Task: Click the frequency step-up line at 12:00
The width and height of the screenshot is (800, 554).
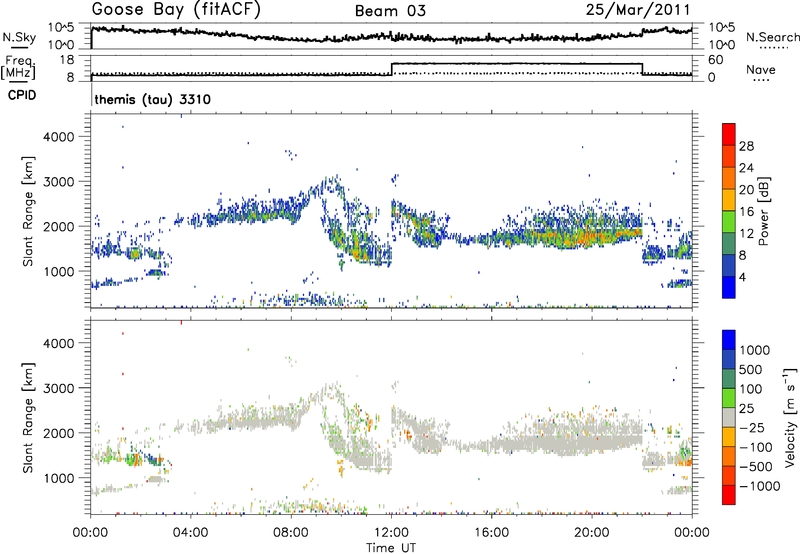Action: coord(391,69)
